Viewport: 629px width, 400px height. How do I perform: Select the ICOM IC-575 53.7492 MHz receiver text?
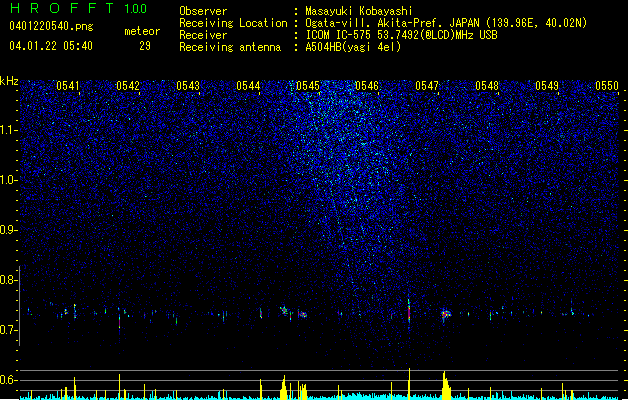(x=401, y=35)
